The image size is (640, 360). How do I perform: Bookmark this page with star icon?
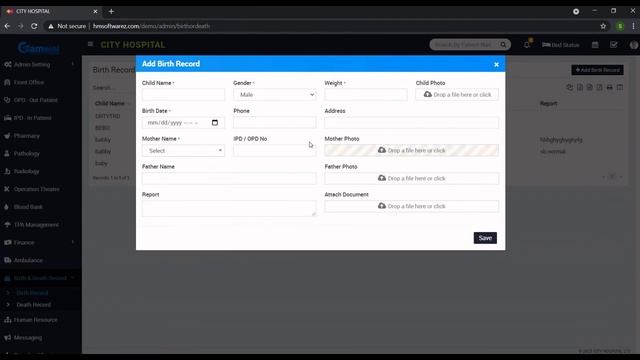click(x=603, y=26)
